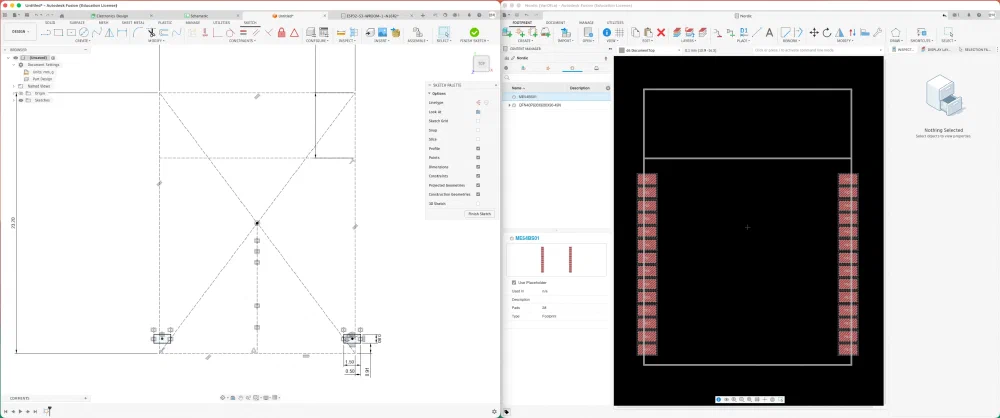Select the red triangle constraint icon

click(294, 32)
